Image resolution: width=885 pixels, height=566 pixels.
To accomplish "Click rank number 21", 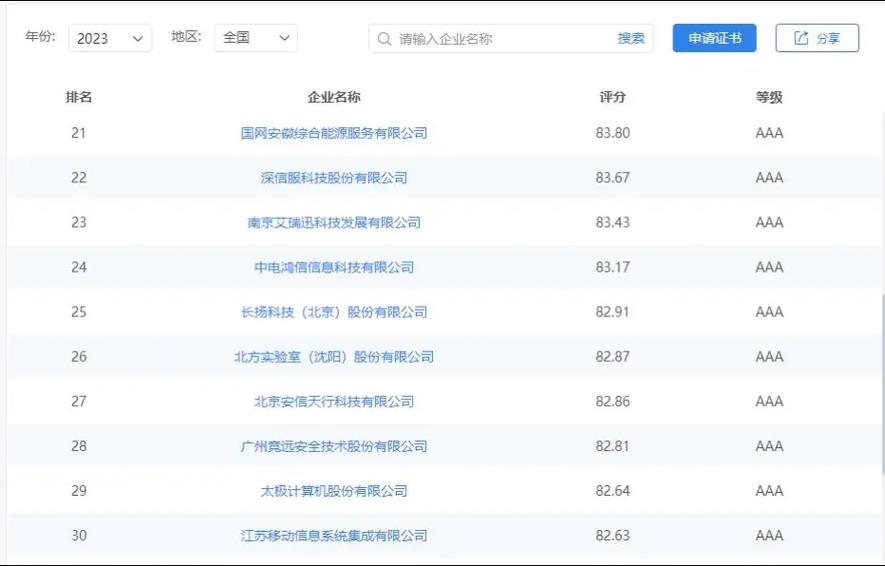I will point(78,133).
